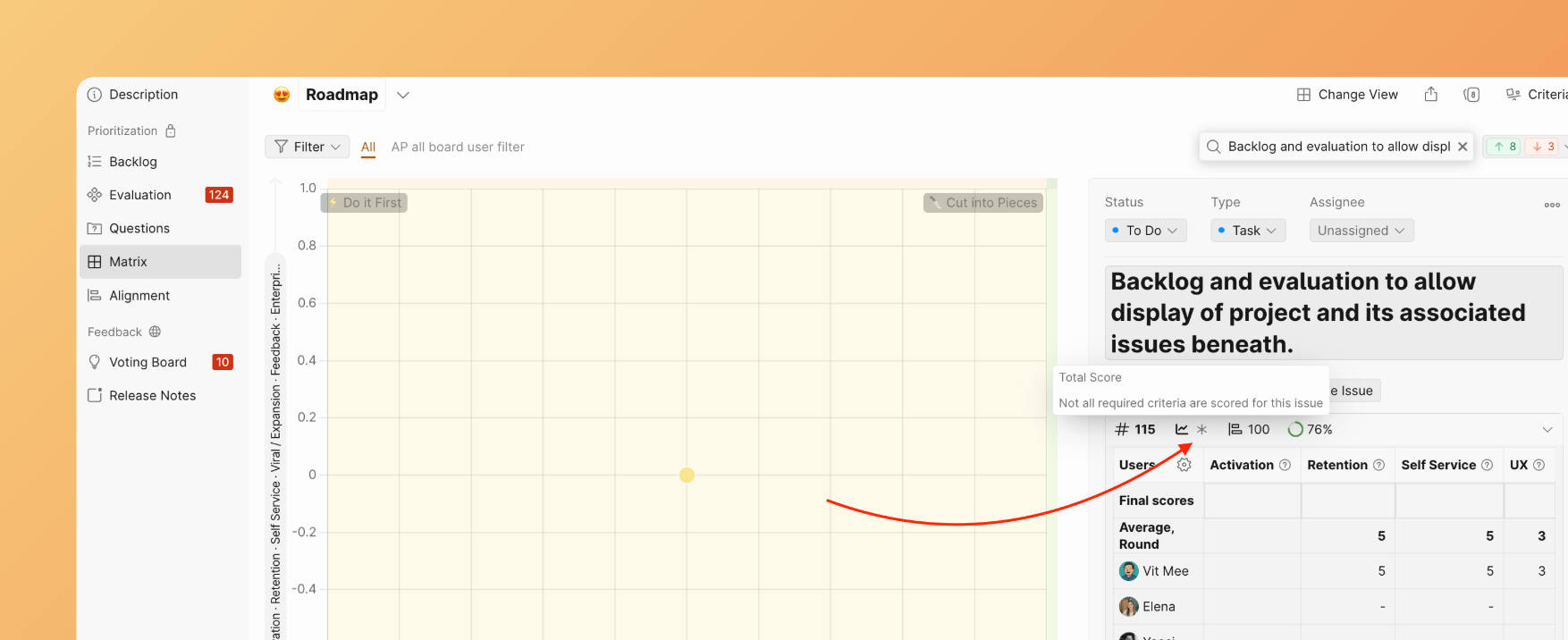Click the Activation help question-mark icon

click(x=1285, y=465)
